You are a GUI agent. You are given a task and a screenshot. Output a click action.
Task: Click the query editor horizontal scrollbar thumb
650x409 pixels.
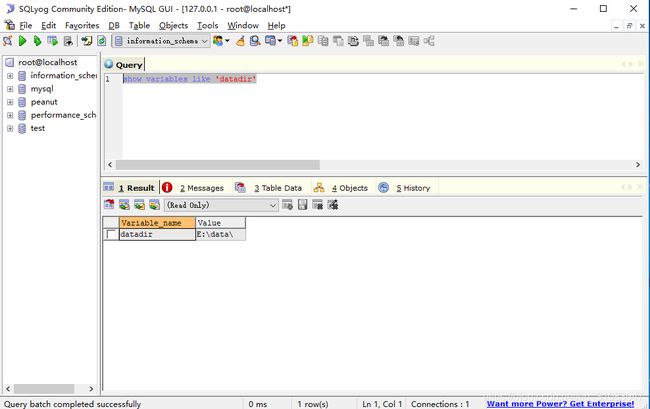coord(218,165)
